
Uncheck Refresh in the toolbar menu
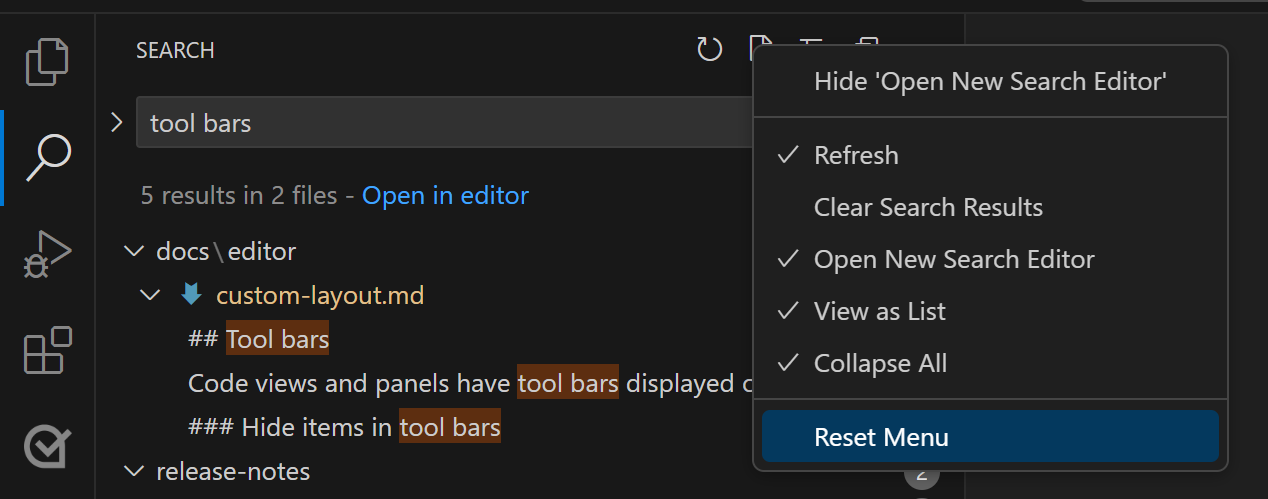pos(856,155)
